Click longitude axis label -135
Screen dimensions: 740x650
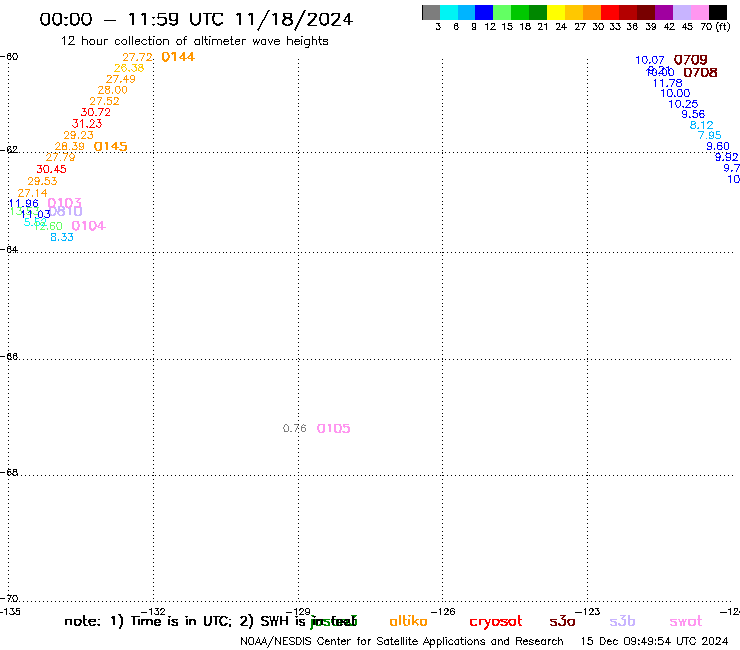point(10,612)
